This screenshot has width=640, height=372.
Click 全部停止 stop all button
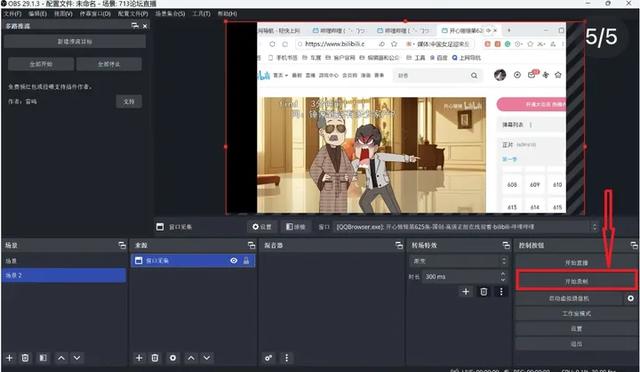pyautogui.click(x=109, y=64)
